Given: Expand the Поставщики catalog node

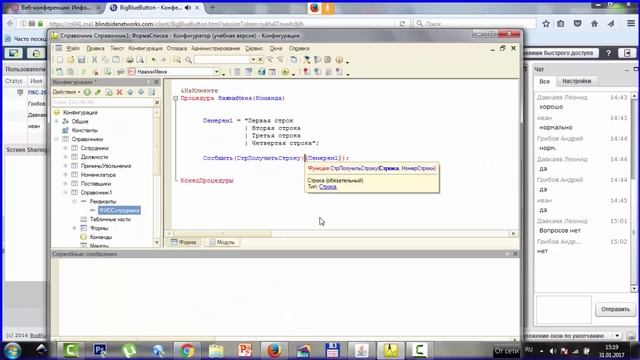Looking at the screenshot, I should [x=65, y=184].
